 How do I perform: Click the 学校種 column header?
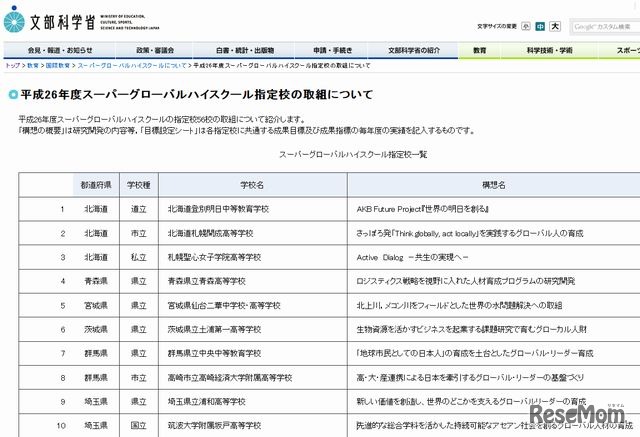[139, 185]
